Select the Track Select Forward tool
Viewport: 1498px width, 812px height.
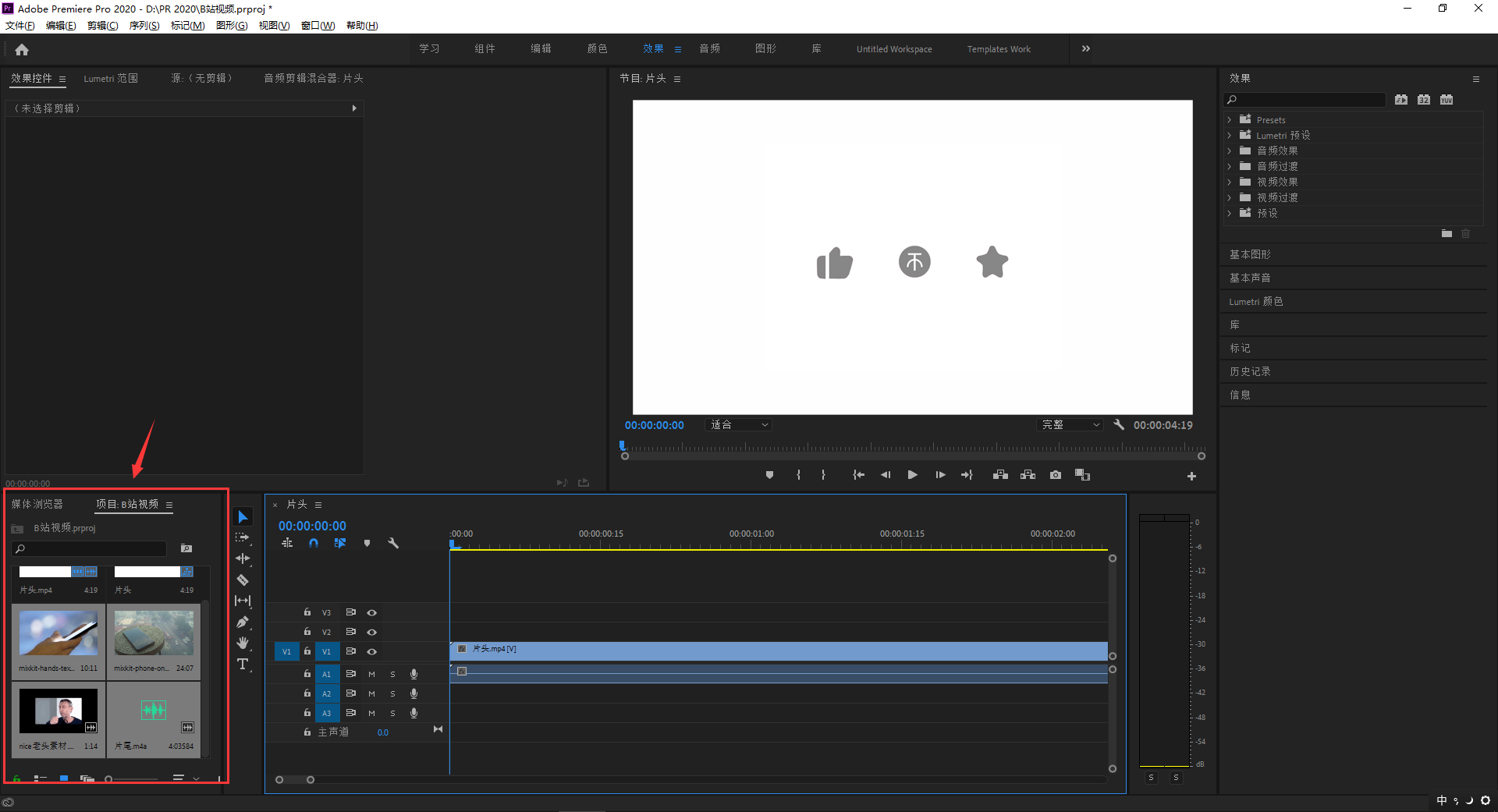(243, 537)
